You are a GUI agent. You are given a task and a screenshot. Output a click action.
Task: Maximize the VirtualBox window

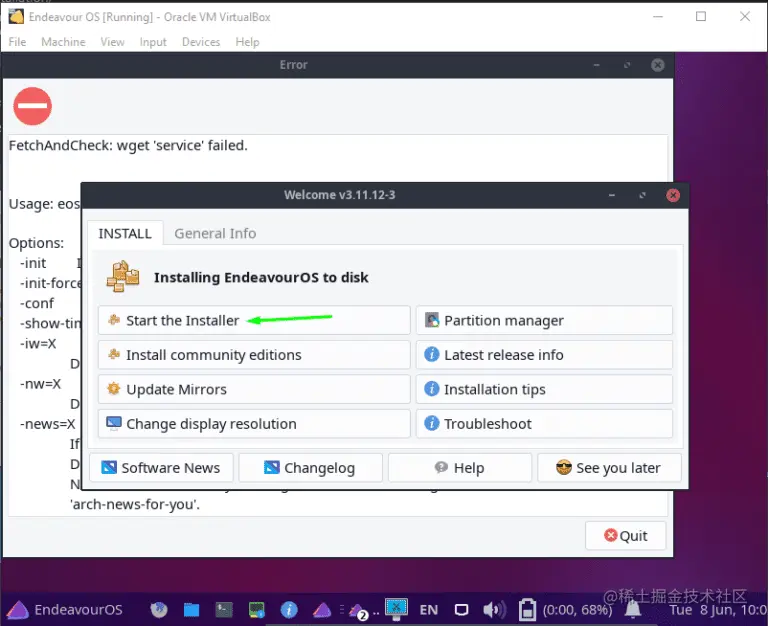(701, 17)
